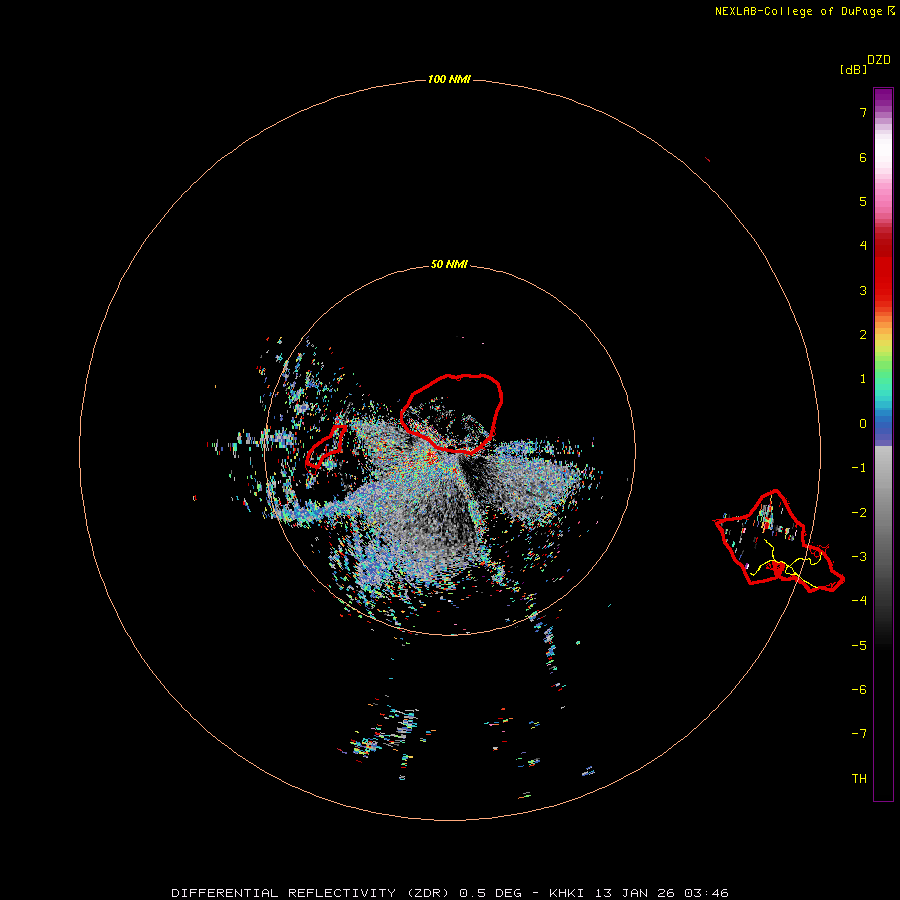
Task: Click the [dB] unit label
Action: 853,69
